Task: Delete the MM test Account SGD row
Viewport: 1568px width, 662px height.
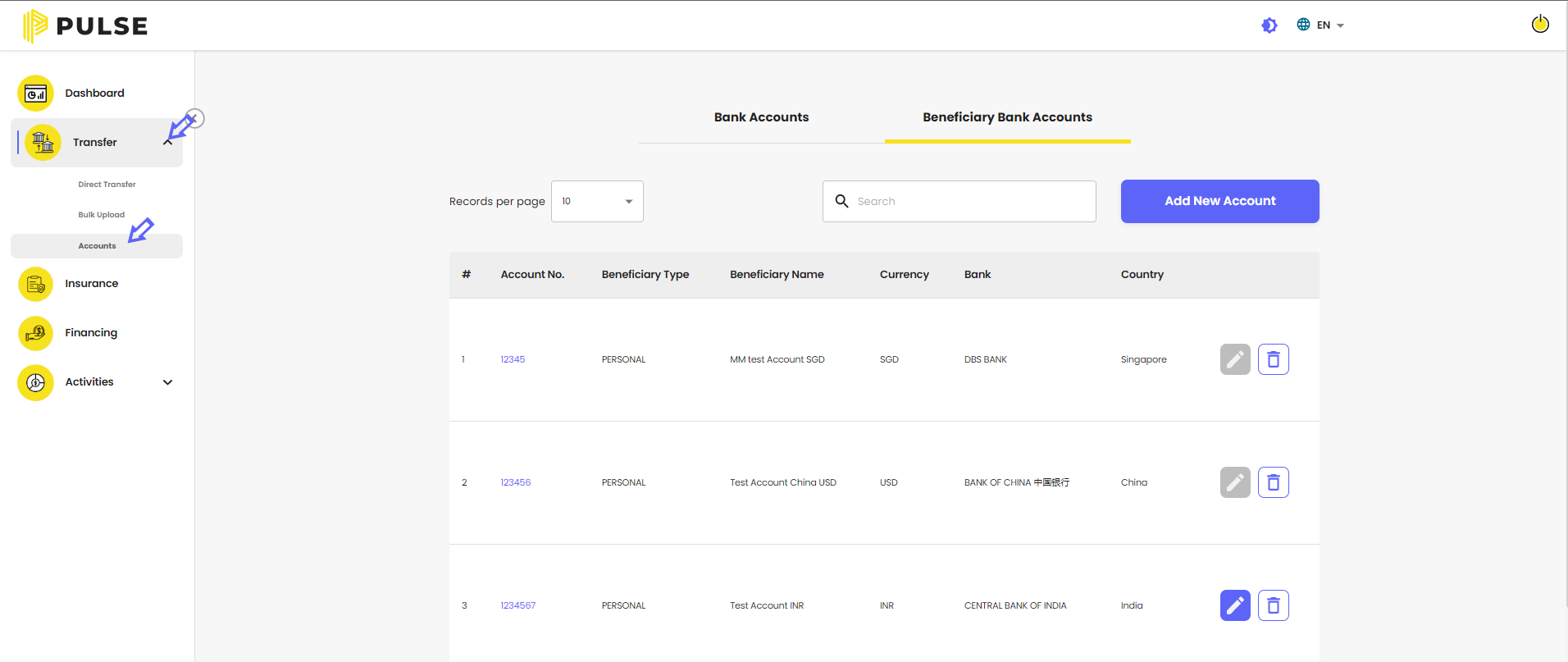Action: [1274, 359]
